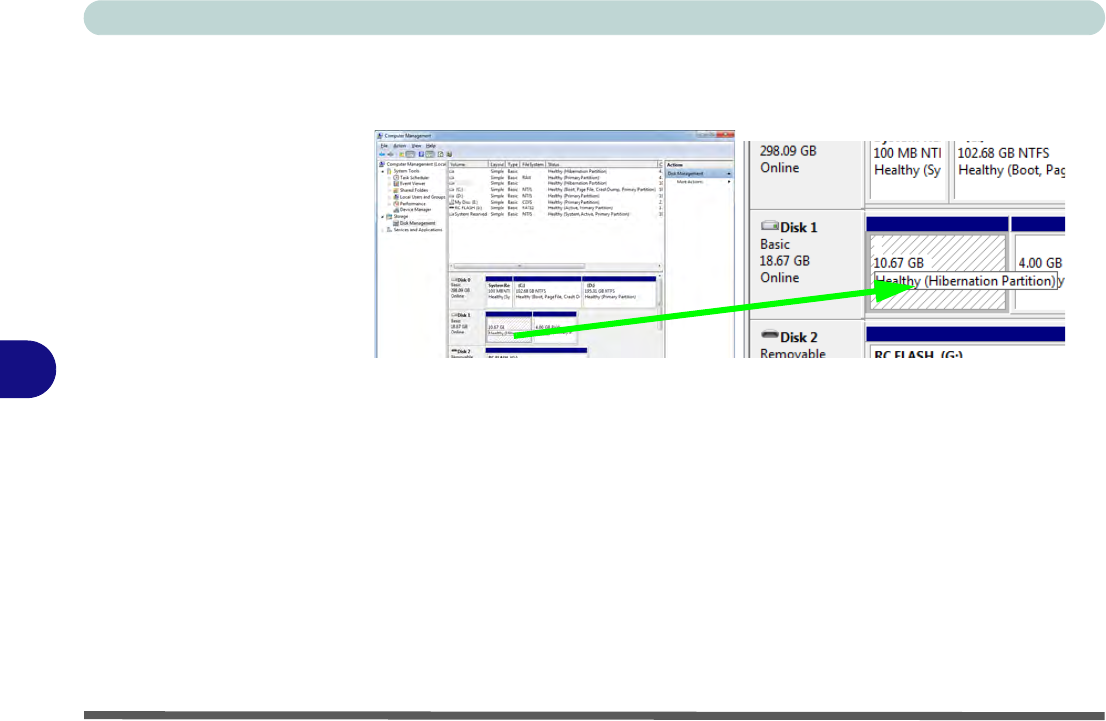Expand the Services and Applications arrow
Viewport: 1106px width, 721px height.
[x=382, y=230]
